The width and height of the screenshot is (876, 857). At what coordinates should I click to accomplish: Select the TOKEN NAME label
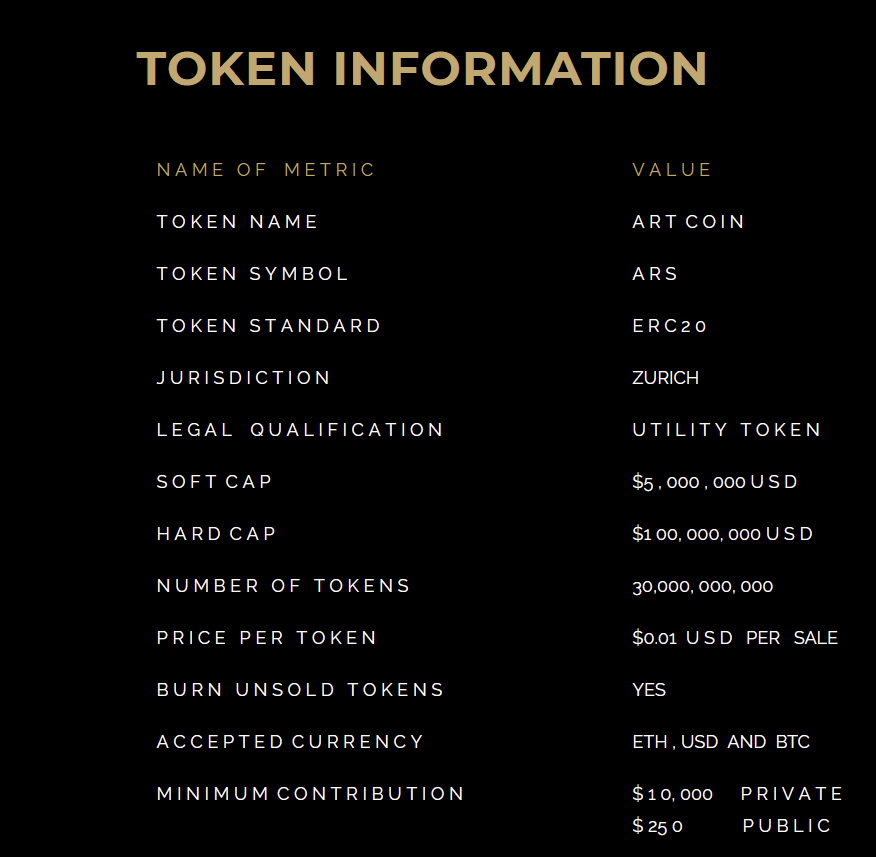pyautogui.click(x=237, y=222)
